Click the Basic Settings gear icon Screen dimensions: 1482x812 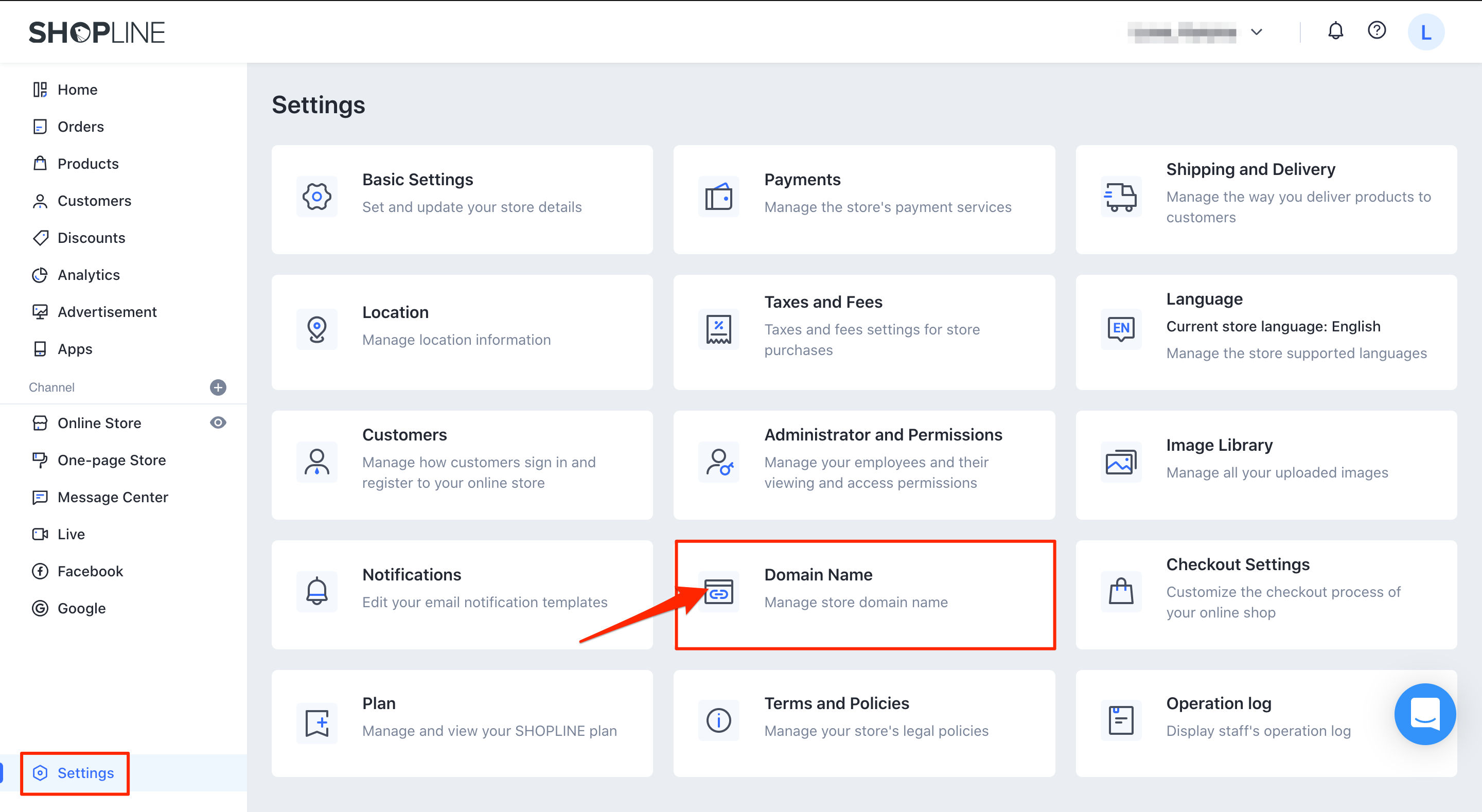click(316, 197)
